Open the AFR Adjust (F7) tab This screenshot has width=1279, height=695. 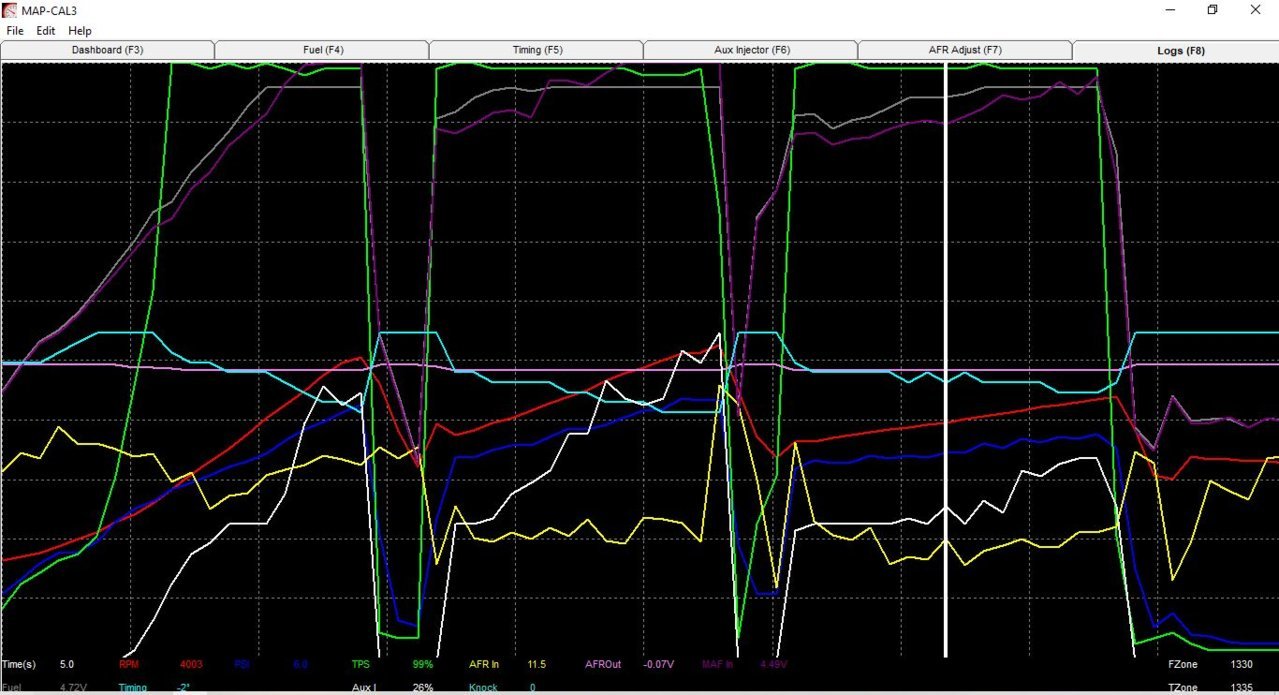[965, 50]
